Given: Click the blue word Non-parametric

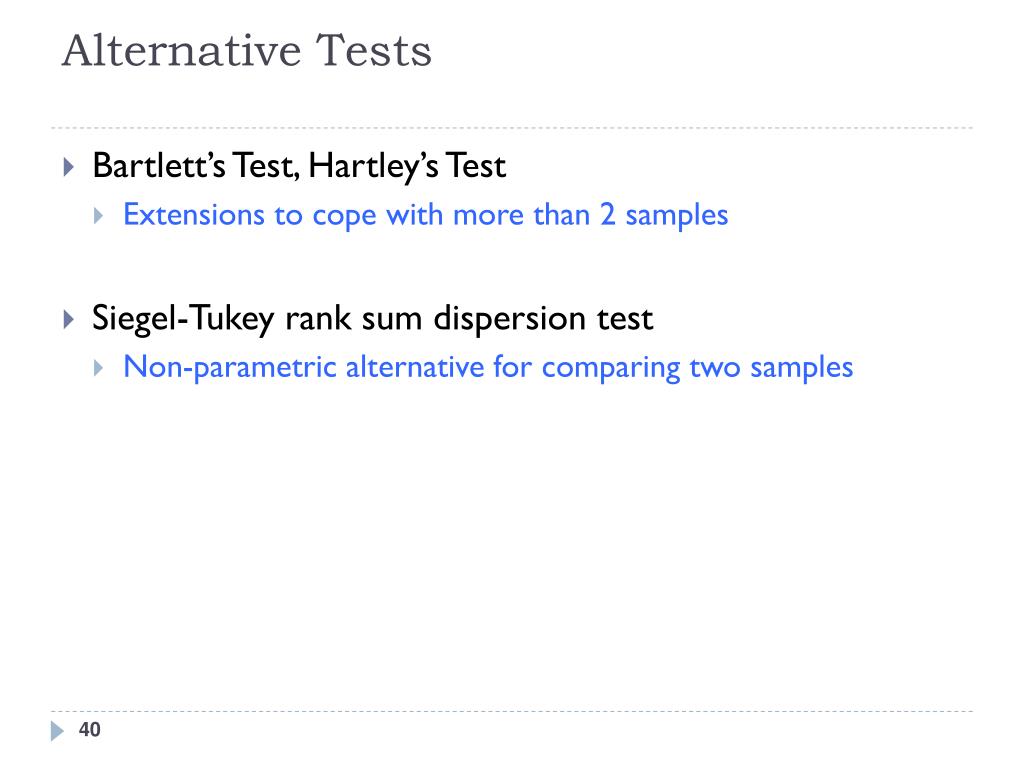Looking at the screenshot, I should (230, 367).
